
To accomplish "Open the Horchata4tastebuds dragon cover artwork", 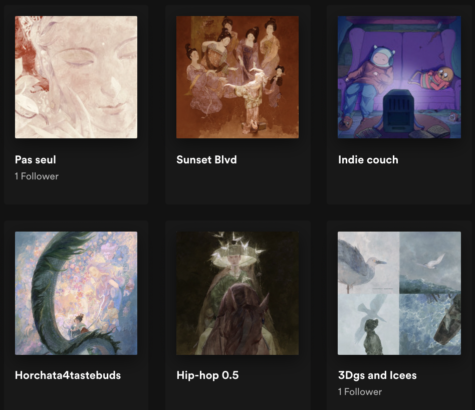I will point(76,293).
